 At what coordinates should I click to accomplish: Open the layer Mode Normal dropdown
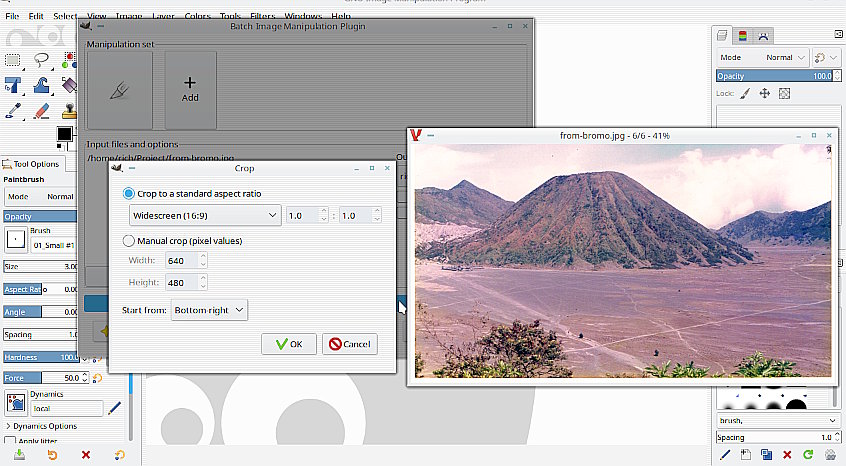click(762, 57)
